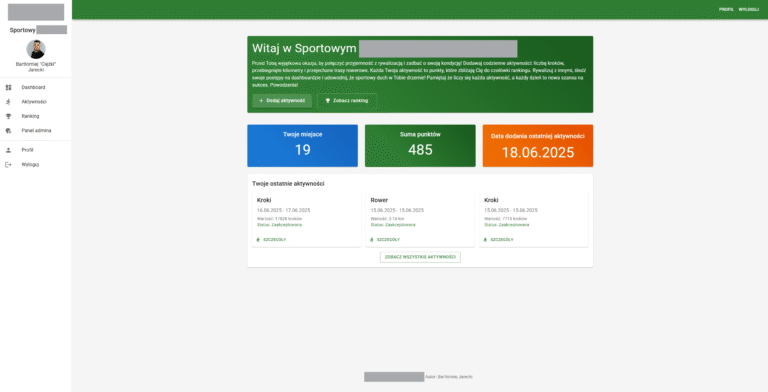Open Dashboard via its sidebar grid icon
Screen dimensions: 768x392
point(8,87)
